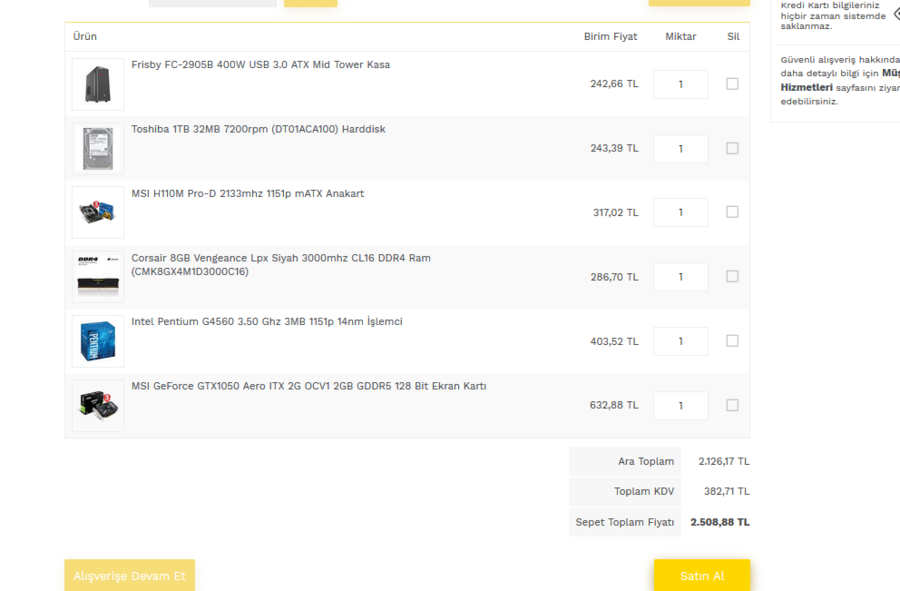Click the Sil column header
Screen dimensions: 900x591
tap(734, 36)
